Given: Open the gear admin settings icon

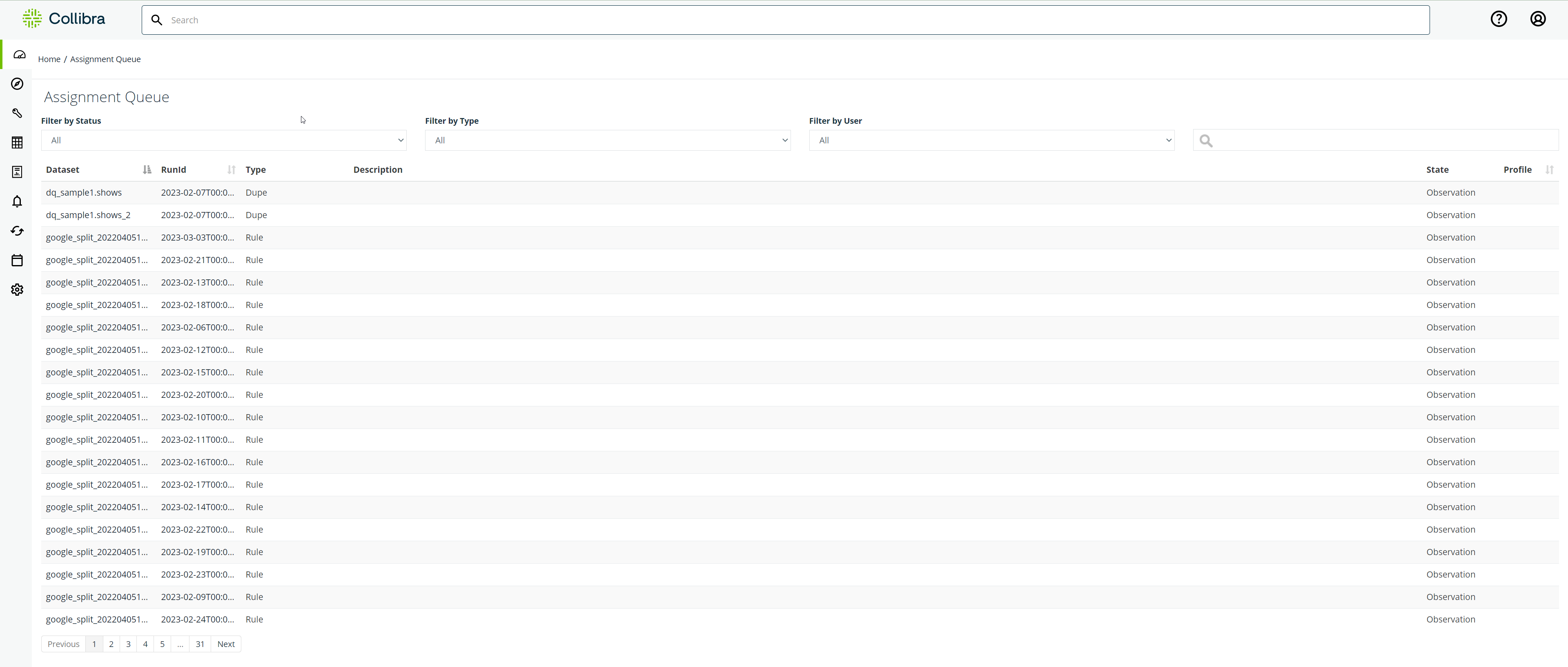Looking at the screenshot, I should point(17,289).
